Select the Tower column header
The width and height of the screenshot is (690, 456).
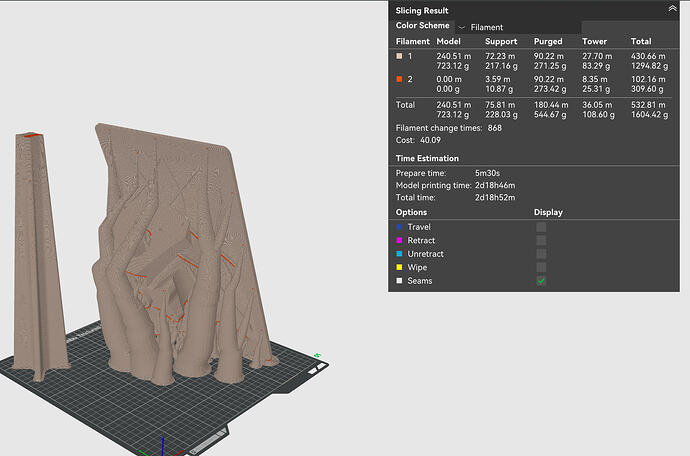(595, 41)
